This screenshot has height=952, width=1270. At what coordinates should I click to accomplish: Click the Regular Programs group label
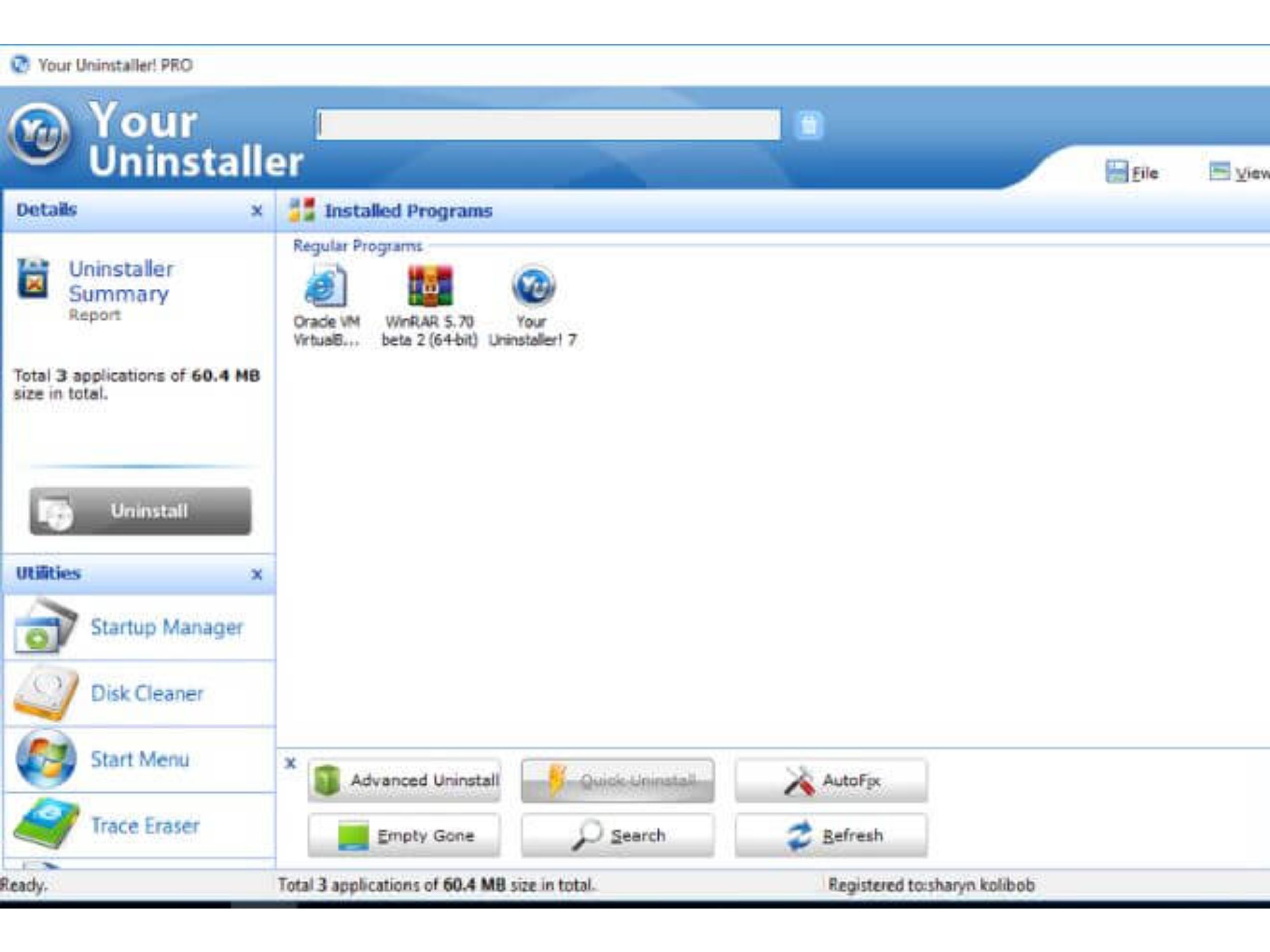tap(357, 246)
